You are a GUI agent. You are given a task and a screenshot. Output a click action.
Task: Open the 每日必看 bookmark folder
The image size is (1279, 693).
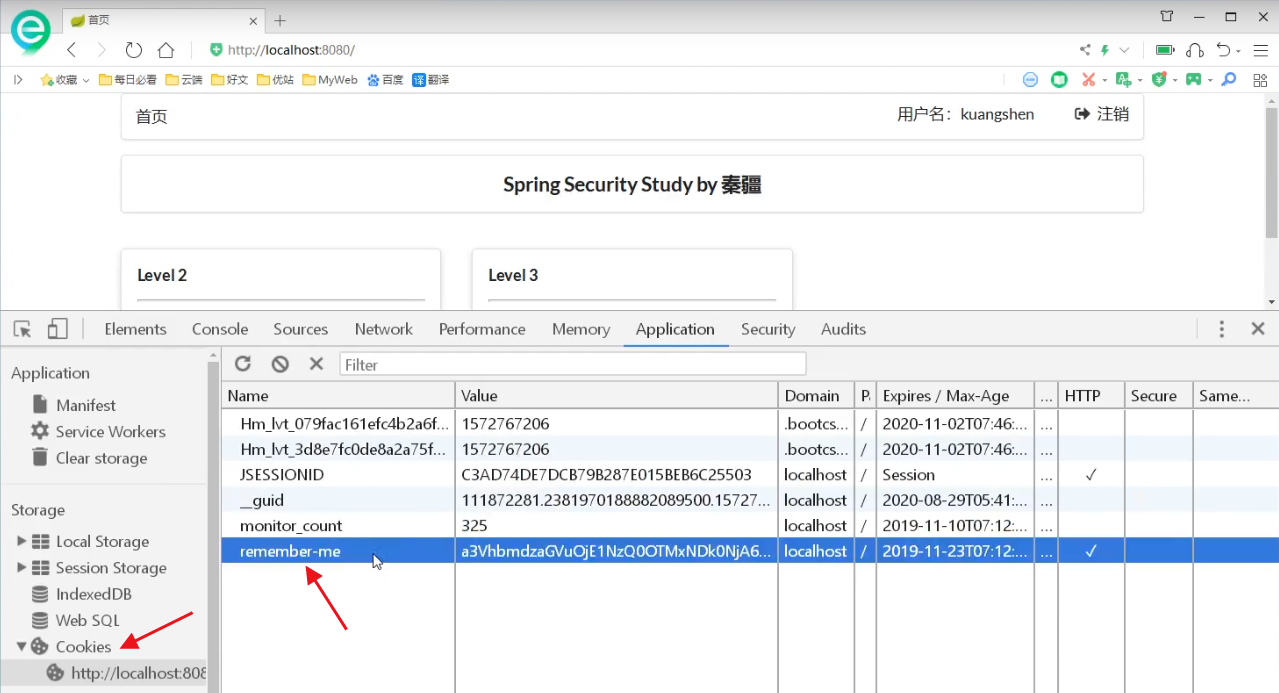tap(128, 80)
